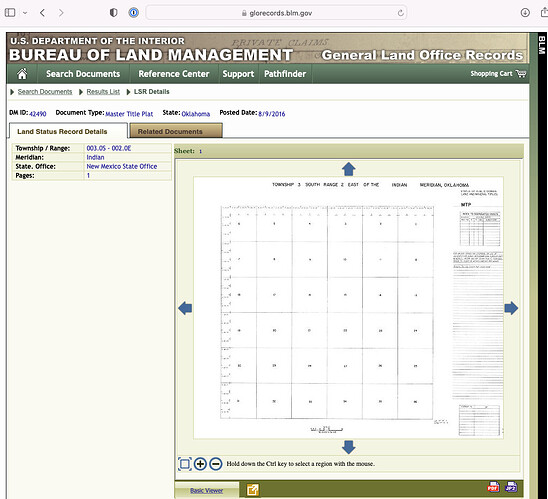Fit the plat image to window

click(x=185, y=464)
